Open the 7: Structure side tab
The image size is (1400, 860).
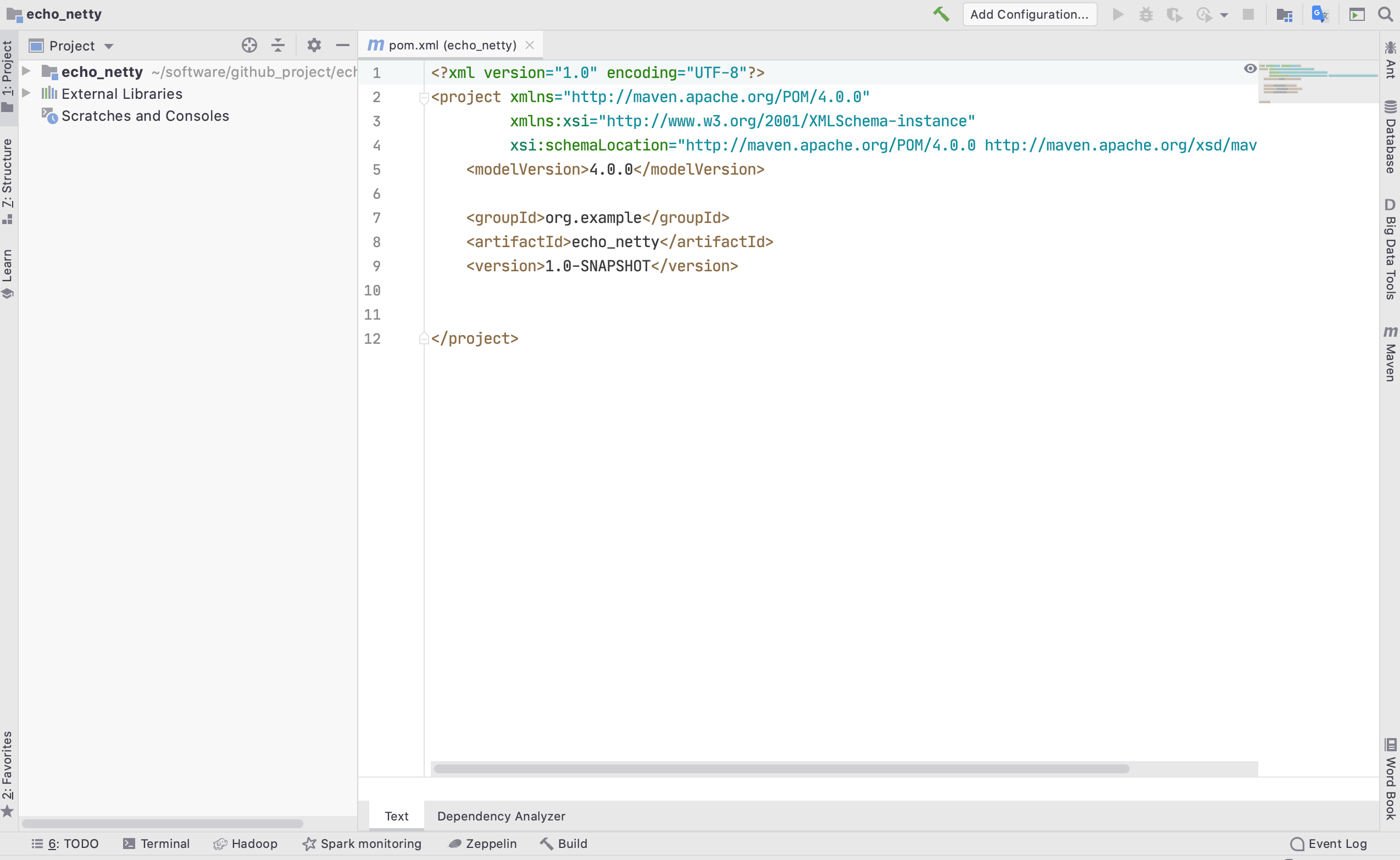coord(7,181)
